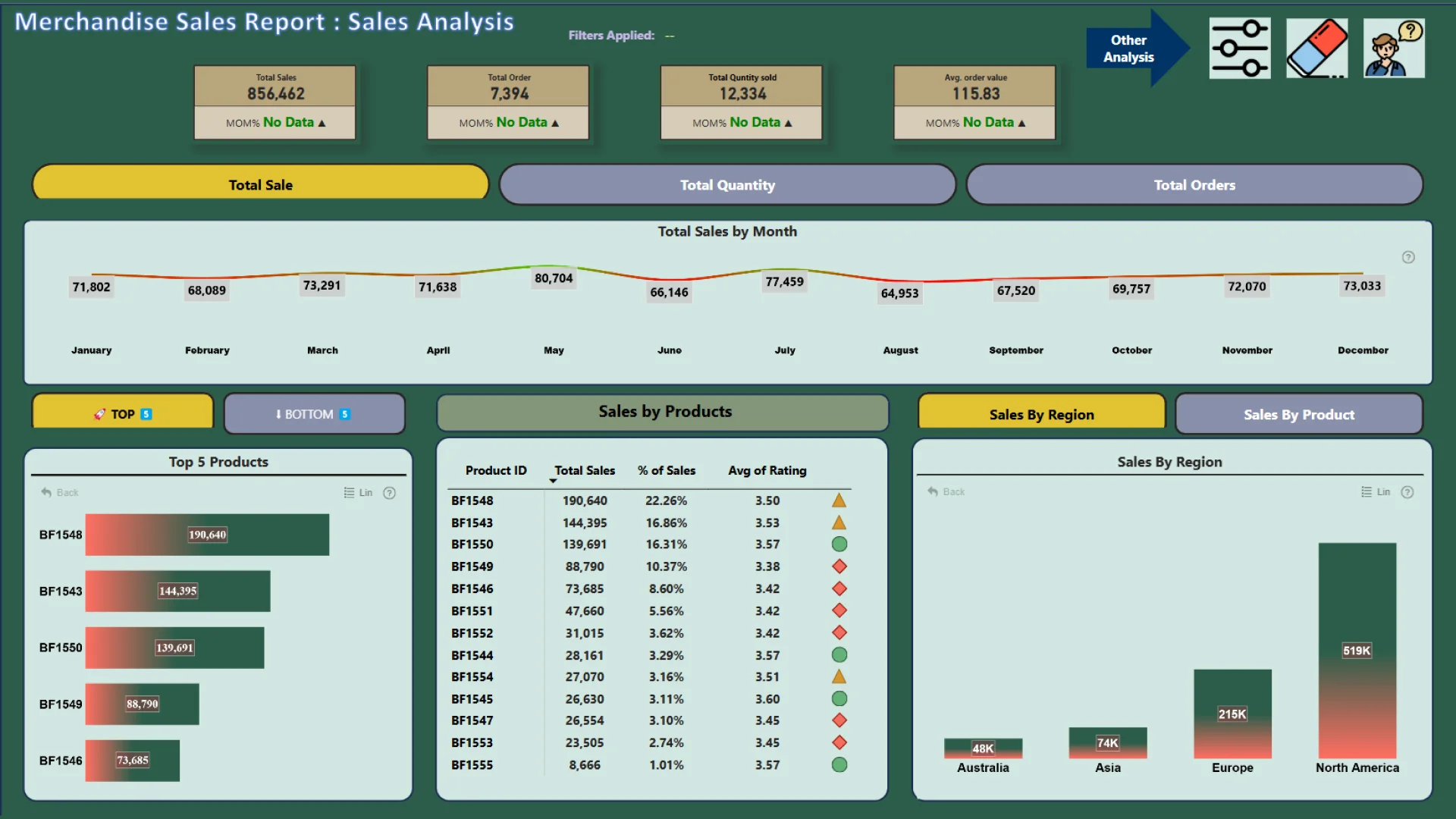Click the May data label 80,704
Screen dimensions: 1456x819
point(554,278)
